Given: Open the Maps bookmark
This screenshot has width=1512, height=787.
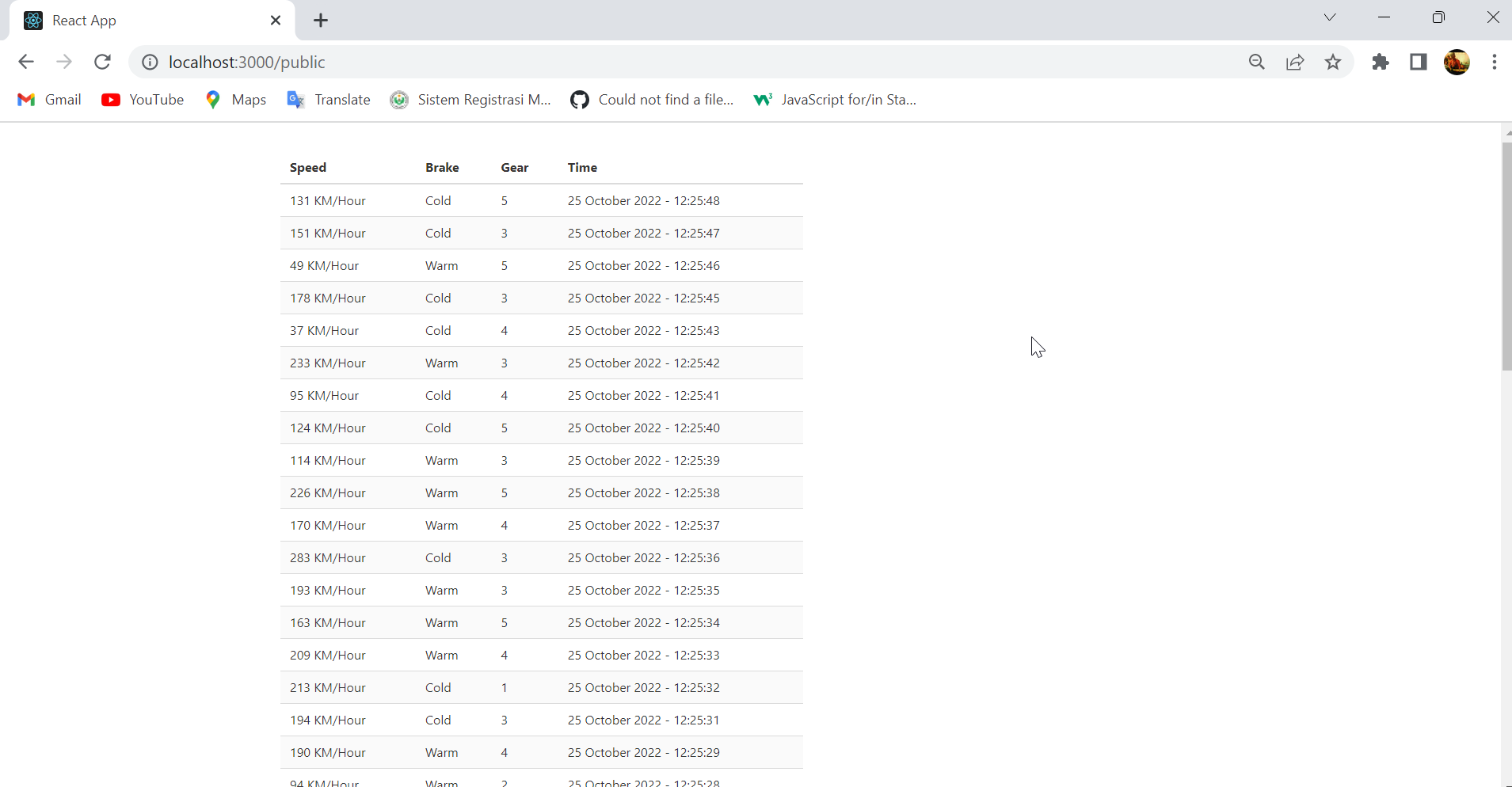Looking at the screenshot, I should [x=236, y=100].
